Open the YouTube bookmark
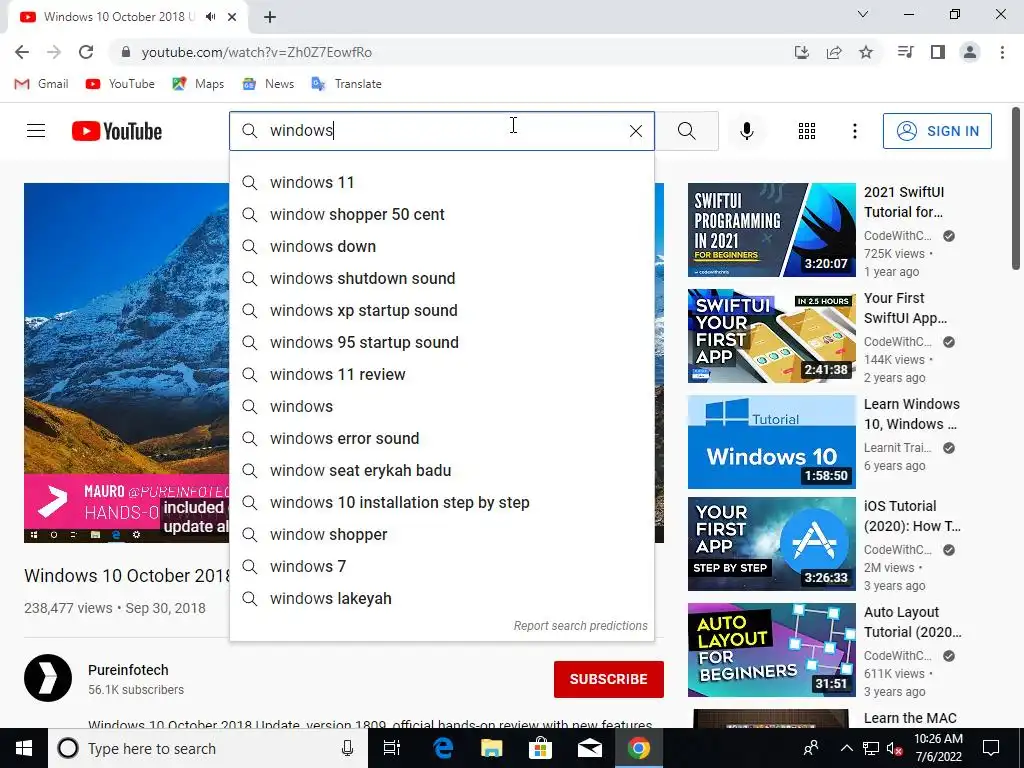The image size is (1024, 768). point(120,84)
